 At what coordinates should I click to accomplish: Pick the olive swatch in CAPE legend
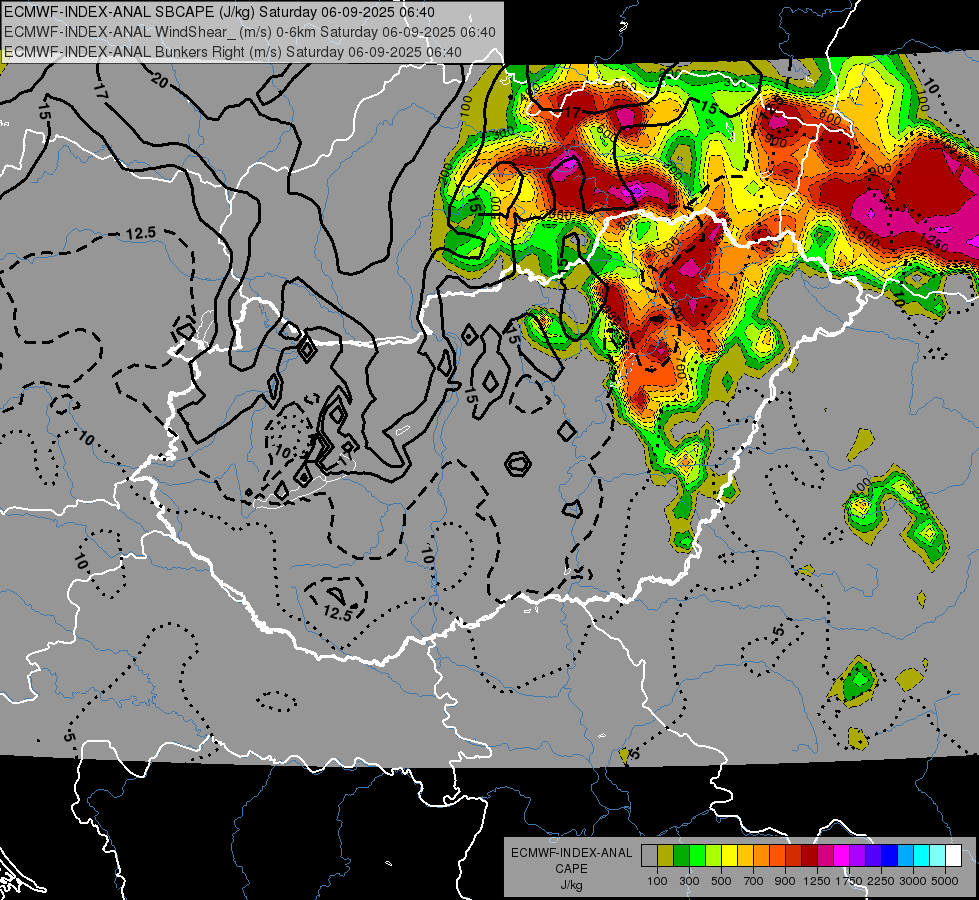[666, 855]
